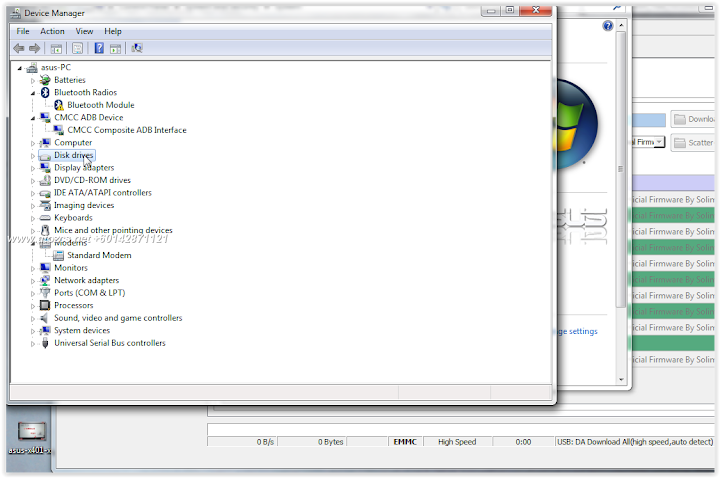
Task: Select the Sound controllers speaker icon
Action: pyautogui.click(x=45, y=318)
